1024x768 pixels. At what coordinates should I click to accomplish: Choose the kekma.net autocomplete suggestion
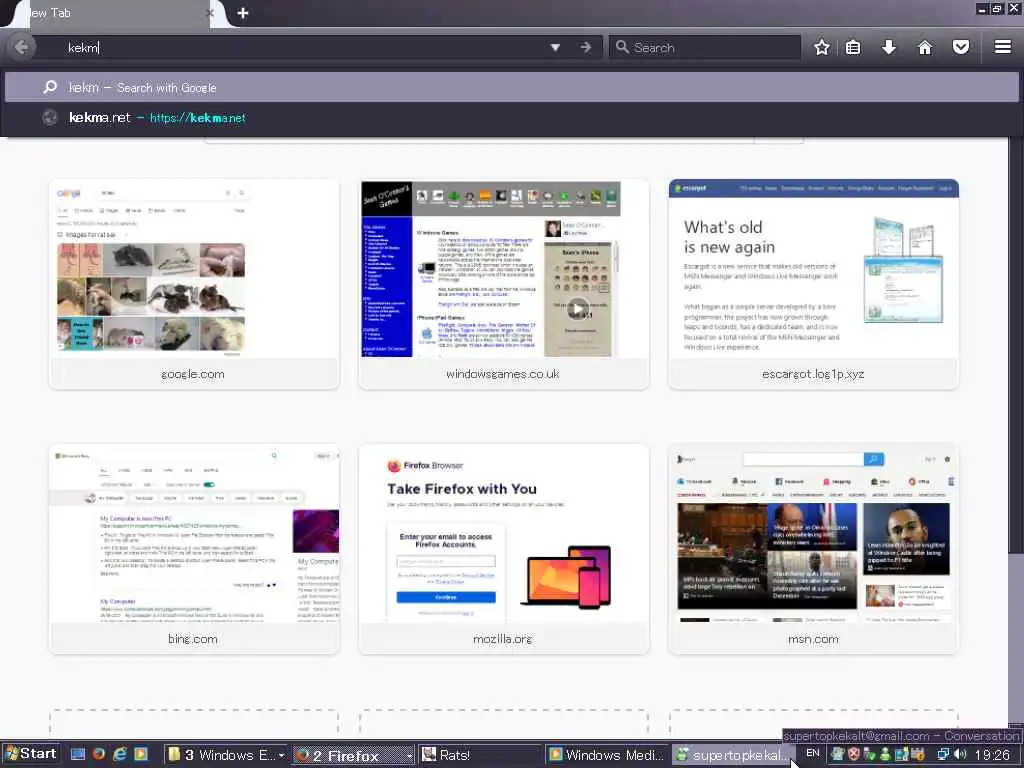pos(511,118)
